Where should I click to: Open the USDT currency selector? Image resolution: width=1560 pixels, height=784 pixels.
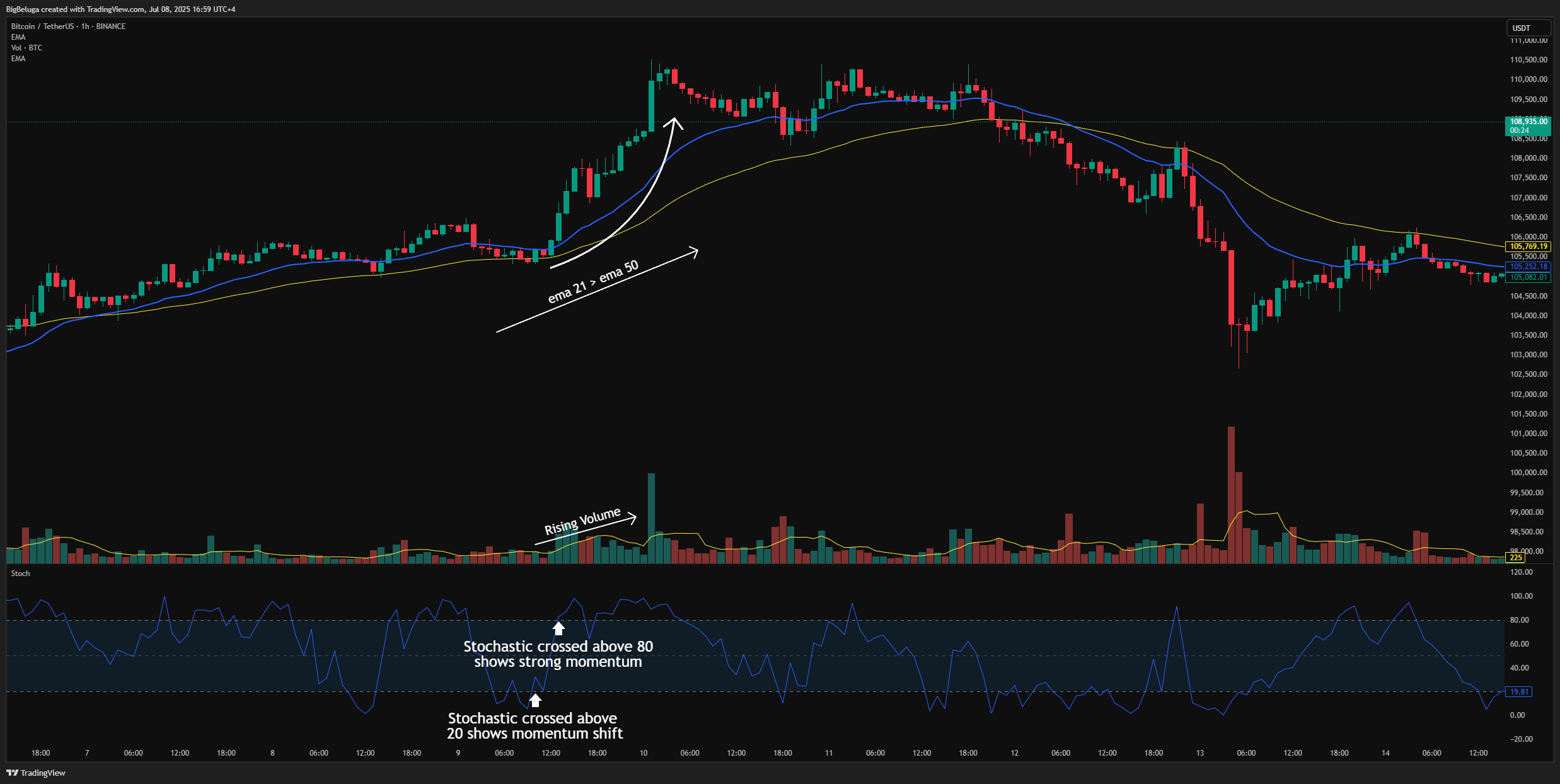[1528, 28]
